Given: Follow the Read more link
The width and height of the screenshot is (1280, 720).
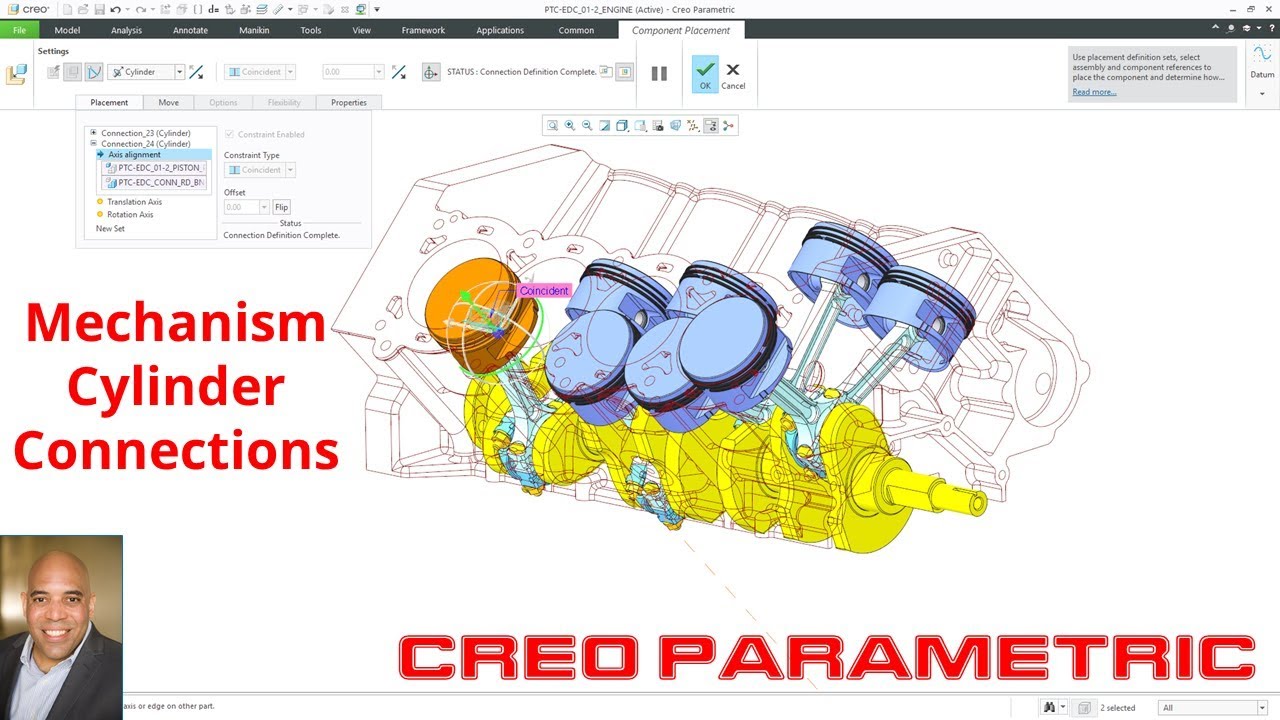Looking at the screenshot, I should 1094,92.
